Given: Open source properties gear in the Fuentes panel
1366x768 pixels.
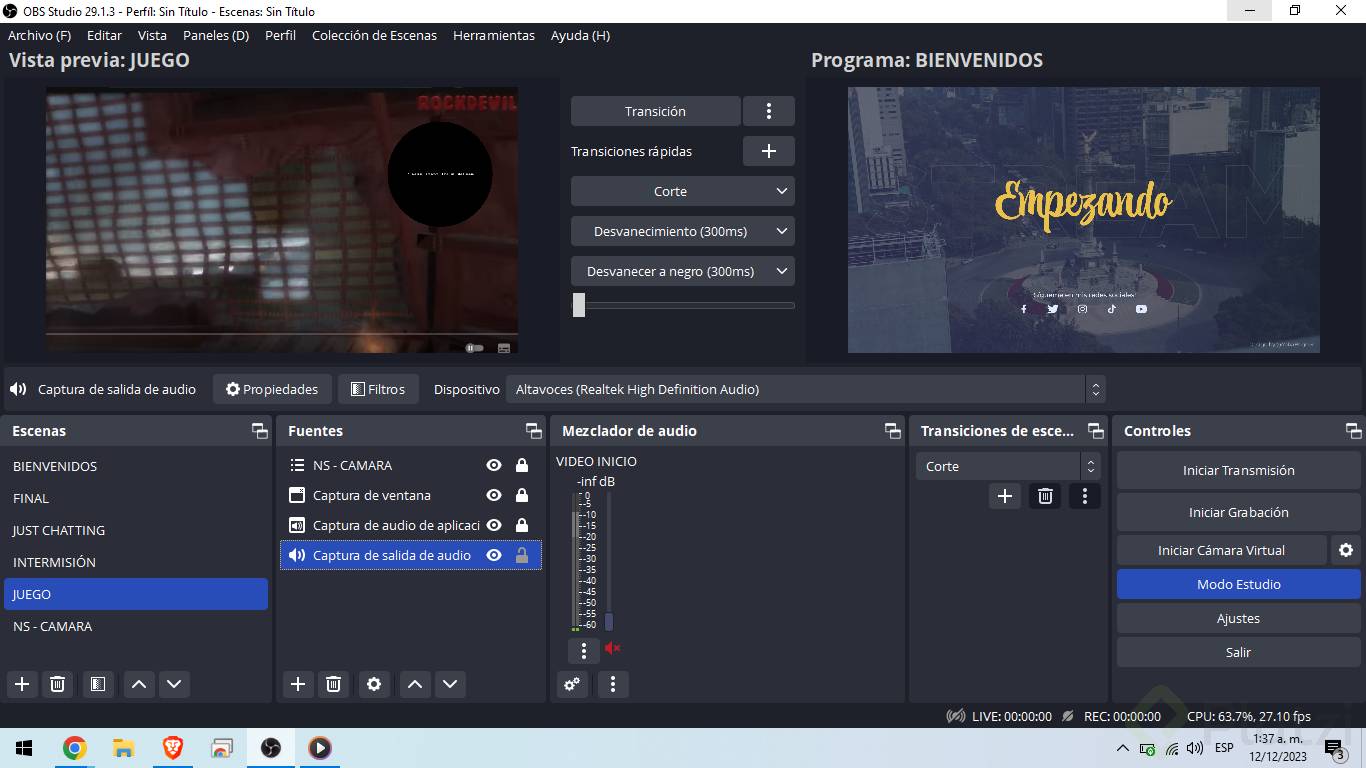Looking at the screenshot, I should tap(374, 684).
